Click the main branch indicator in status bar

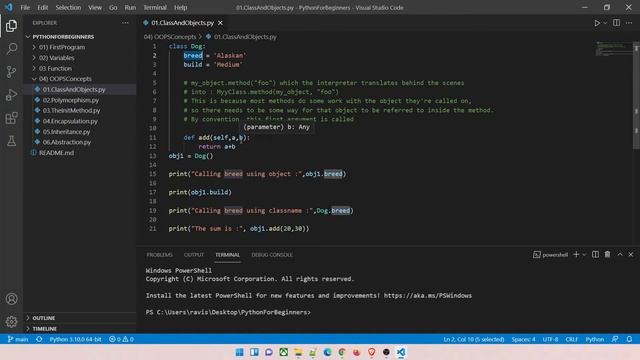(18, 339)
